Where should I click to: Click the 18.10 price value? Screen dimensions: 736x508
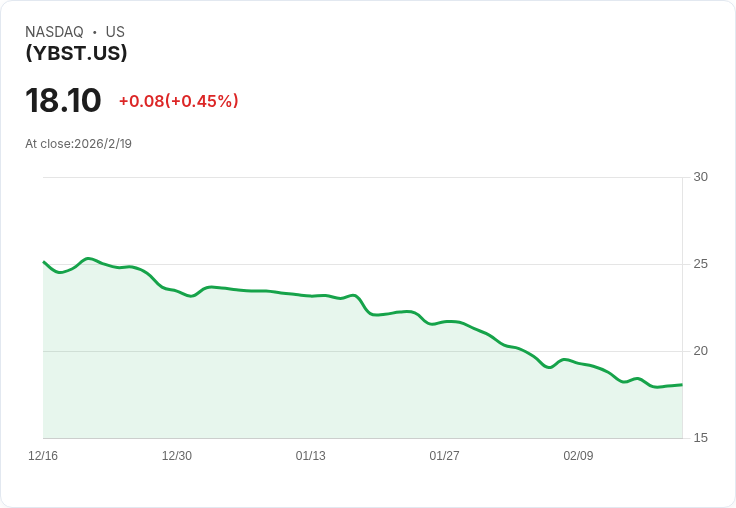pyautogui.click(x=63, y=101)
